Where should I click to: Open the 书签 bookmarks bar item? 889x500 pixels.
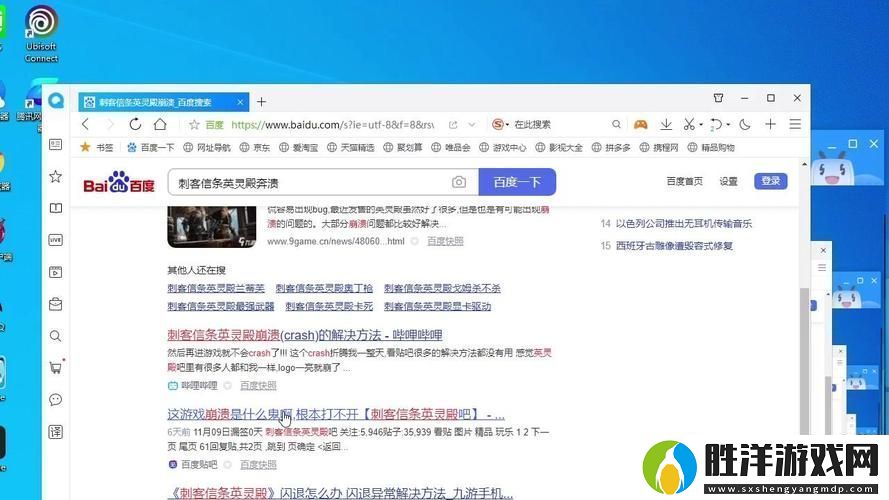coord(97,147)
